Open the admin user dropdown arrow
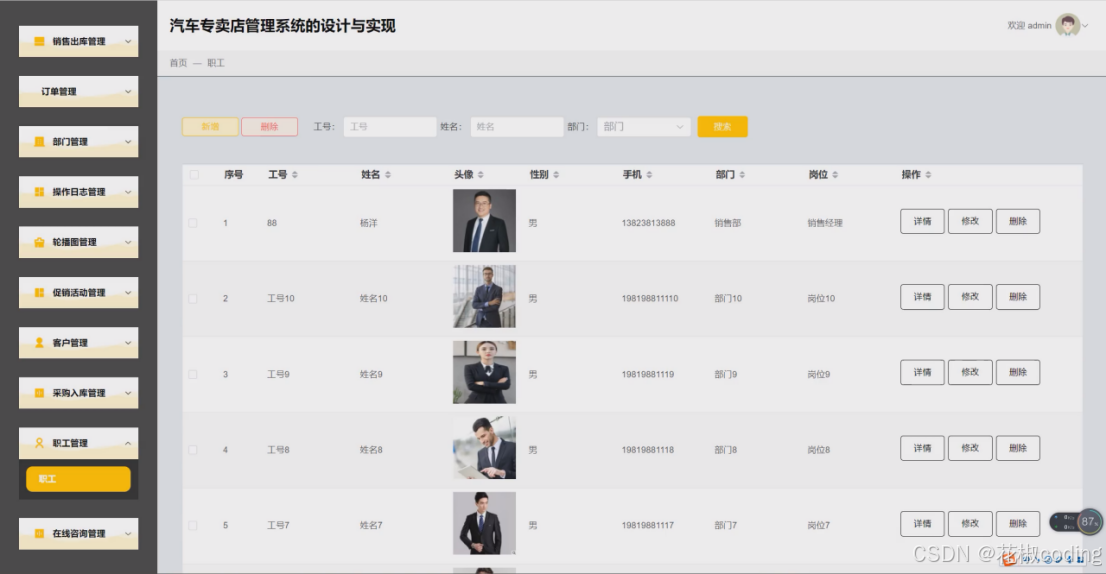The image size is (1106, 574). coord(1086,26)
